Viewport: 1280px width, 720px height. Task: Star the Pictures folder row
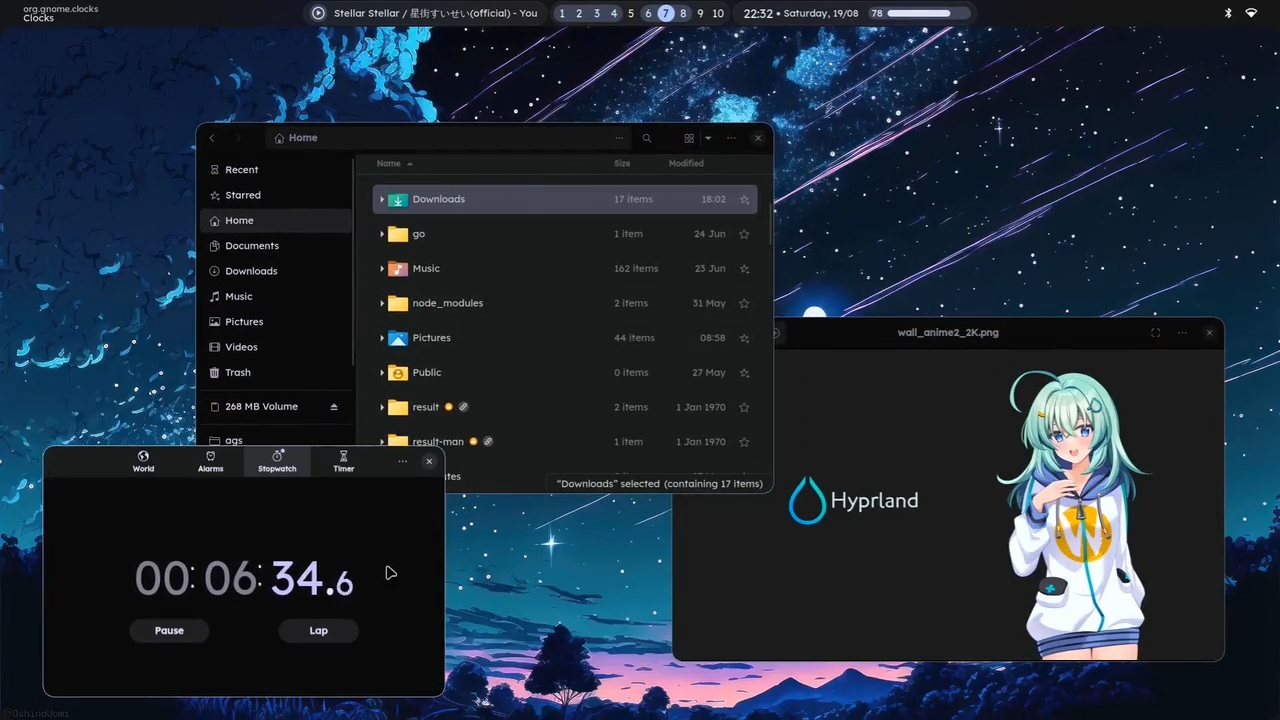pyautogui.click(x=744, y=338)
